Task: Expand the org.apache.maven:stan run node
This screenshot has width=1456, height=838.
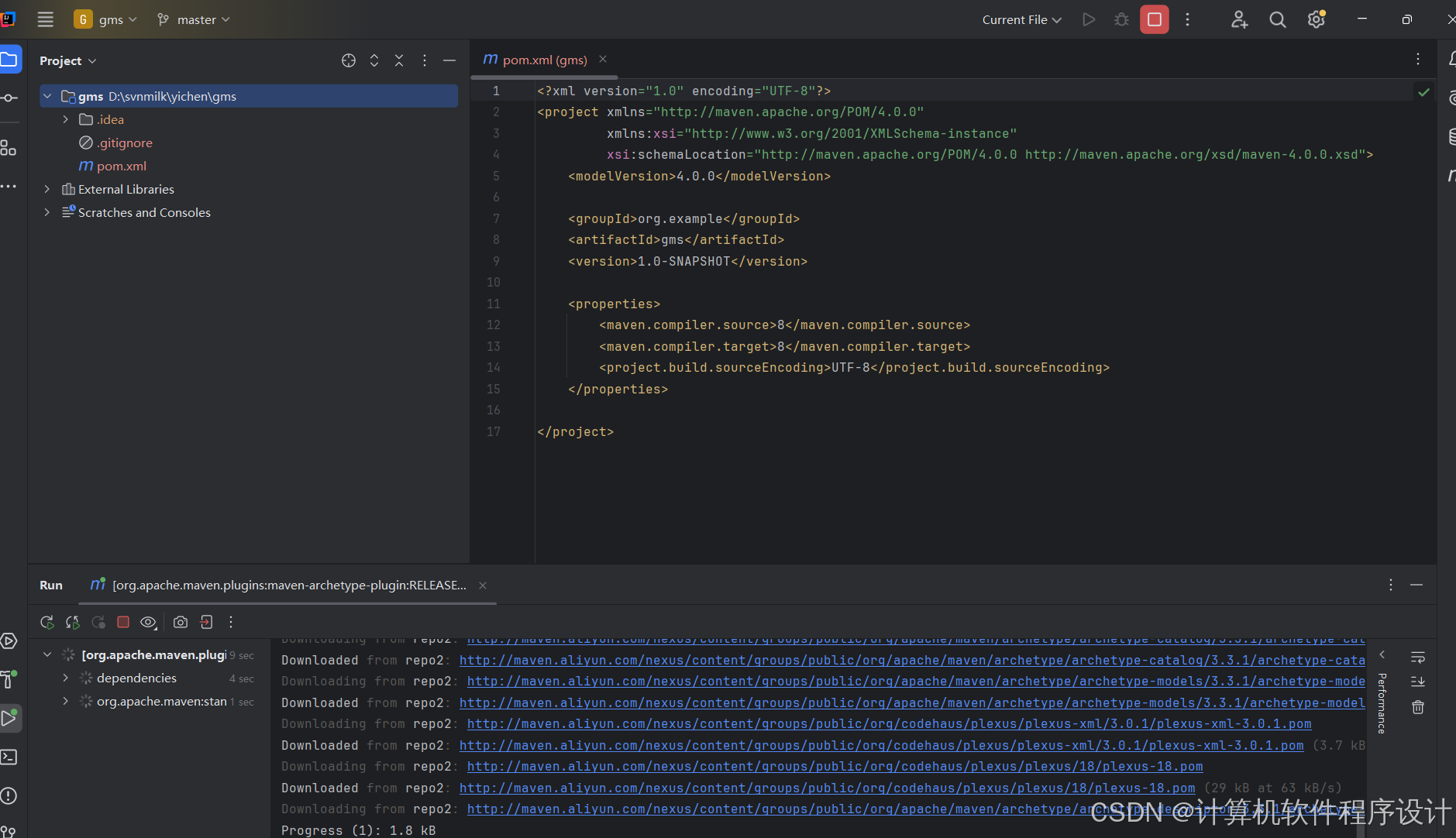Action: 65,702
